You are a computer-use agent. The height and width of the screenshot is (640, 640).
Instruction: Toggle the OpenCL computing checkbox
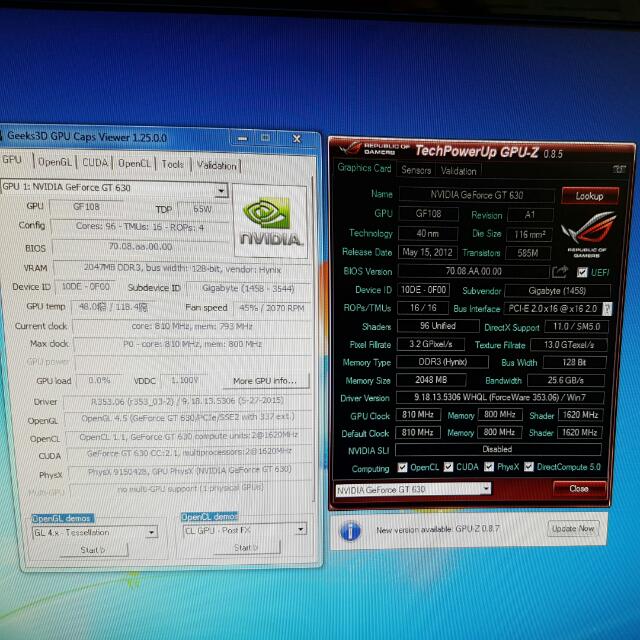[402, 467]
